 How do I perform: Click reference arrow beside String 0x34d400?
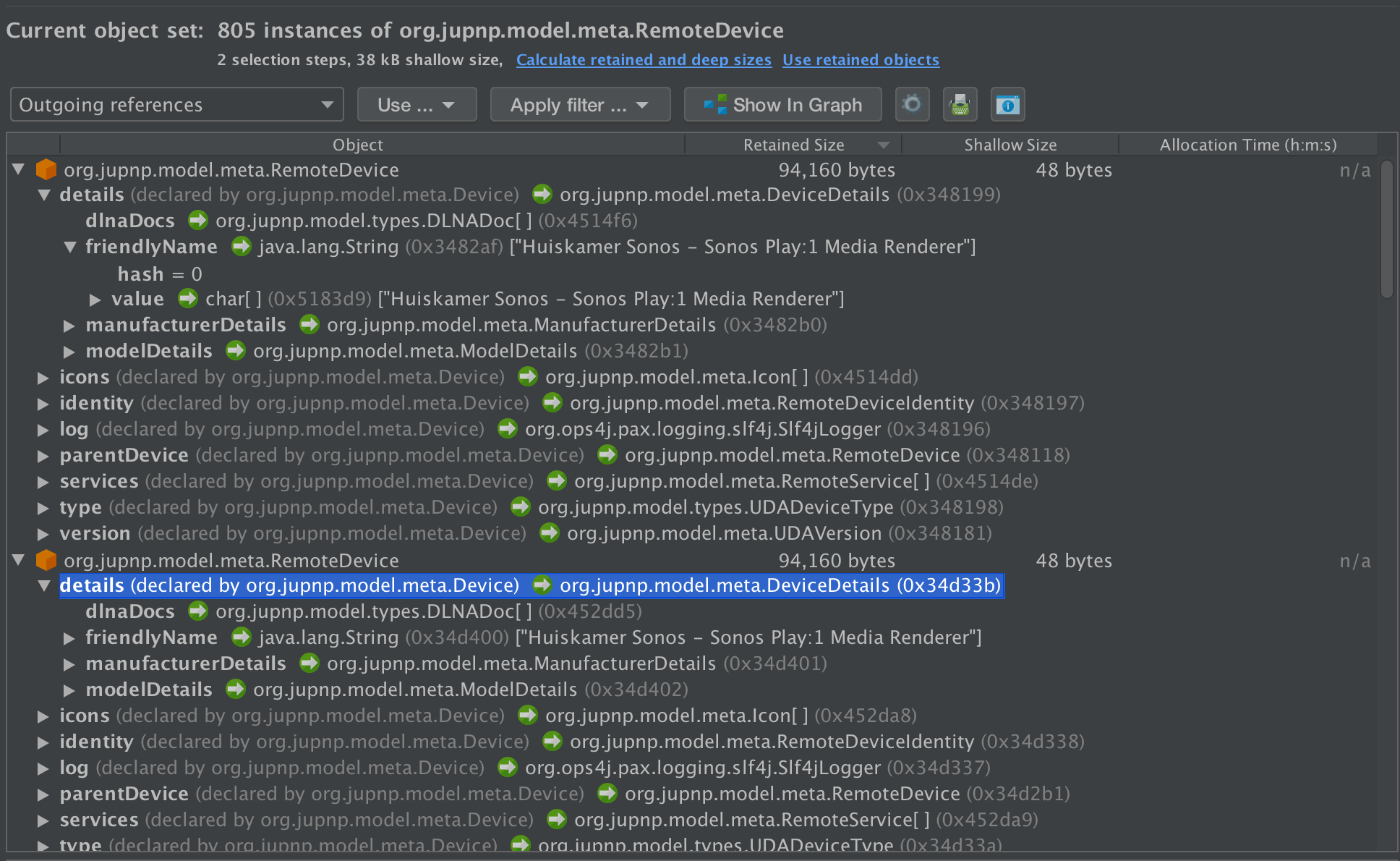[x=242, y=637]
